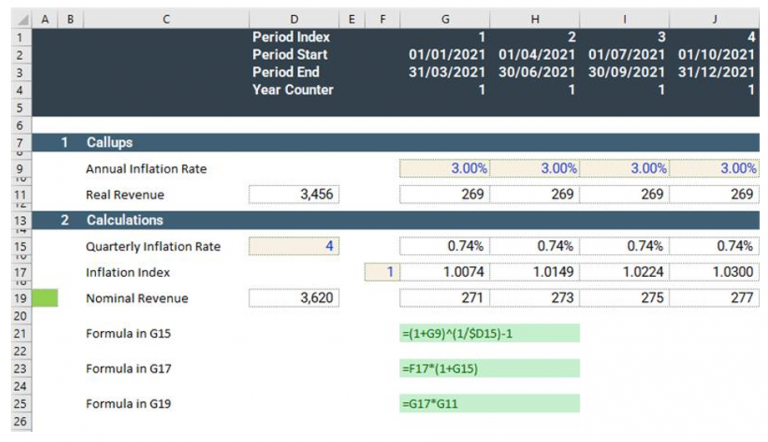Select column G header

pos(445,19)
